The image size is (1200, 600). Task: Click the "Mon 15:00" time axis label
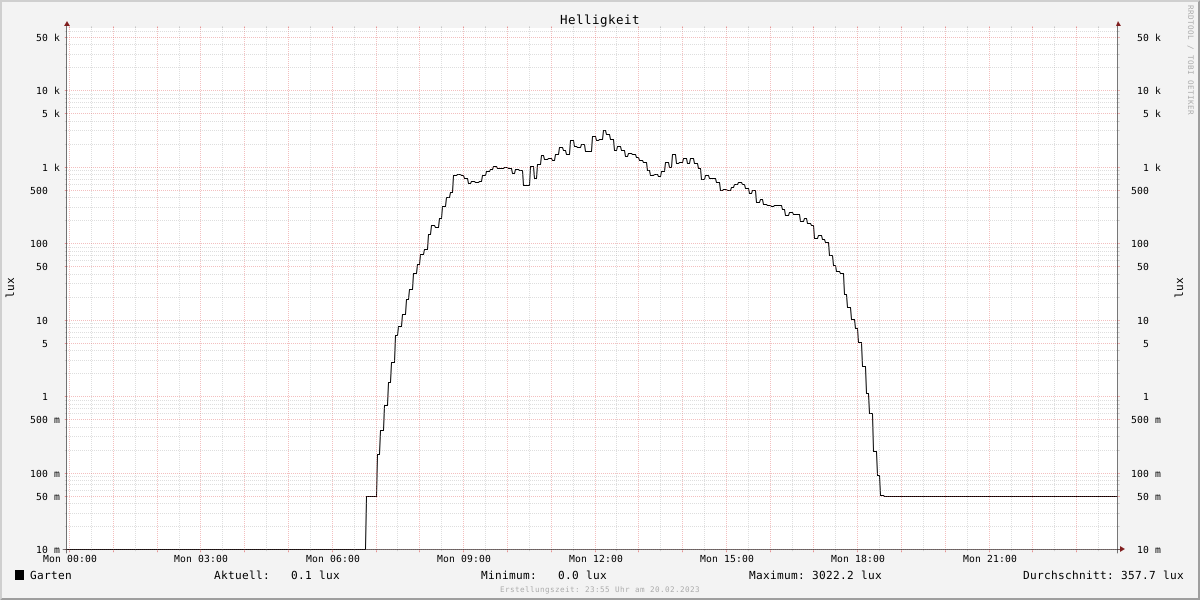click(727, 559)
